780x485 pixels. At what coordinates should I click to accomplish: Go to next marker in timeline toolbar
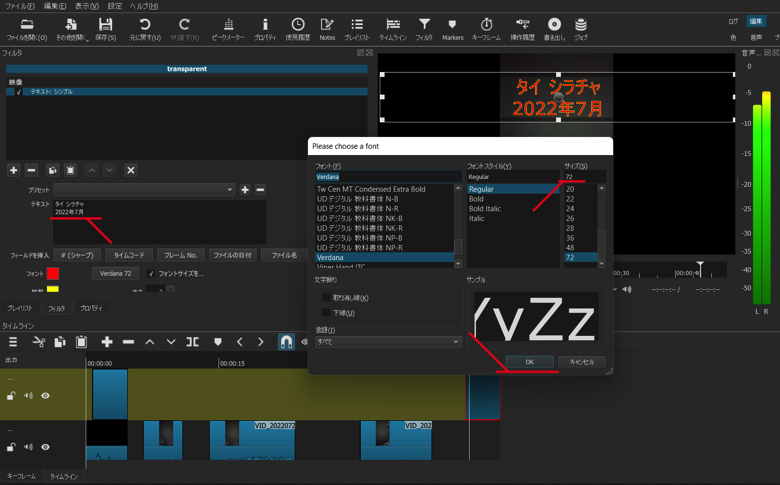point(261,342)
